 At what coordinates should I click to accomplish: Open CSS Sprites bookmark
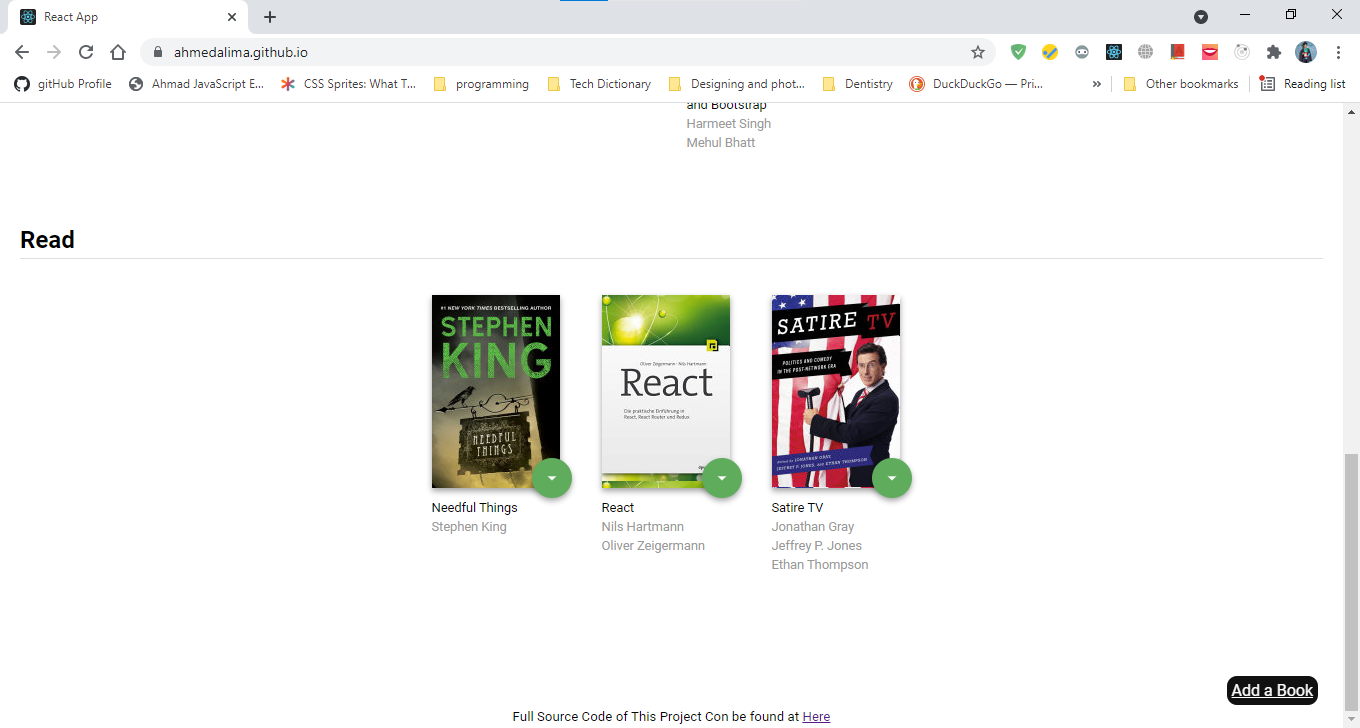pyautogui.click(x=349, y=84)
